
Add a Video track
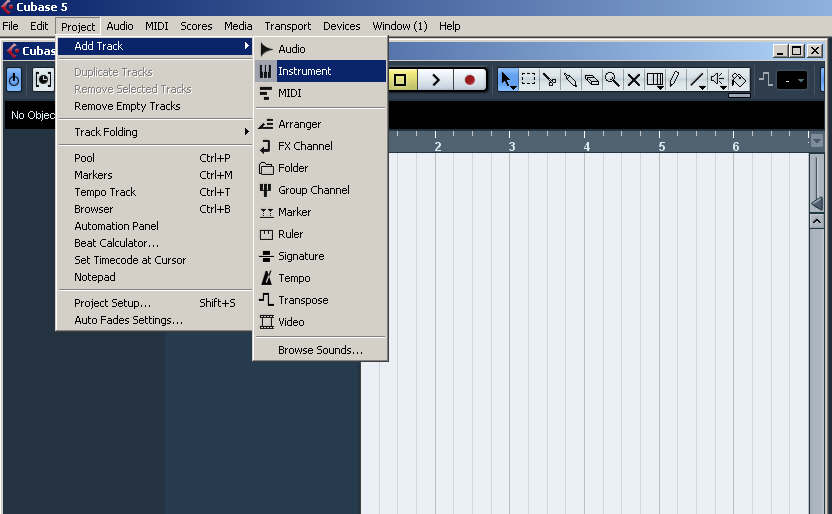(320, 322)
